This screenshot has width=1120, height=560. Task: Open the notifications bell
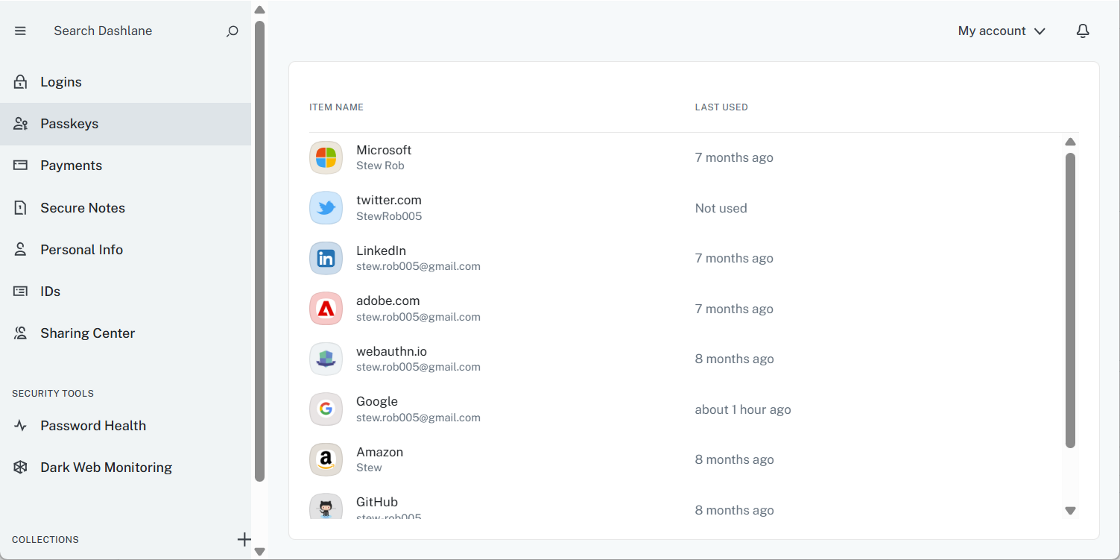click(1082, 31)
